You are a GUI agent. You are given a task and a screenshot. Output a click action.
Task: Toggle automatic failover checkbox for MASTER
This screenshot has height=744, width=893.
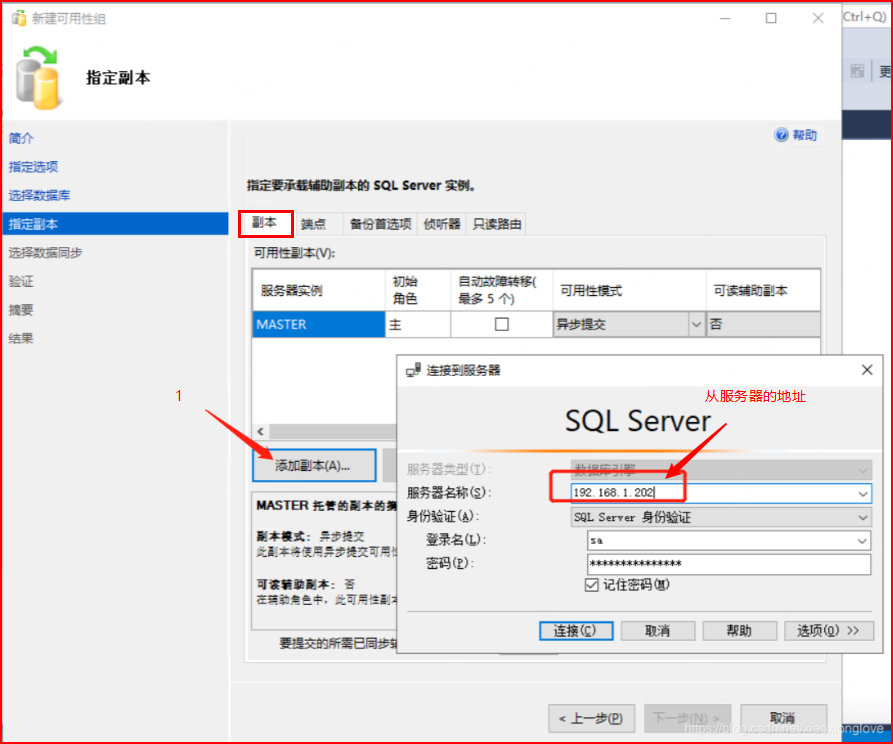click(502, 324)
